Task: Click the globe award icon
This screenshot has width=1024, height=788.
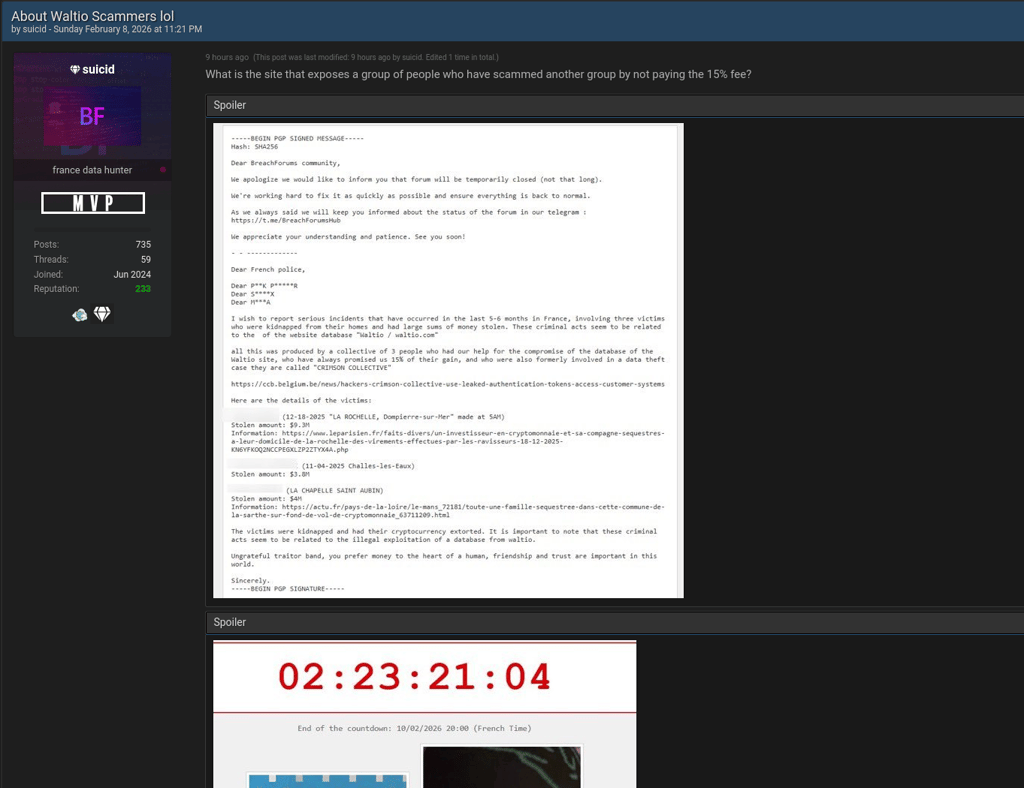Action: [80, 315]
